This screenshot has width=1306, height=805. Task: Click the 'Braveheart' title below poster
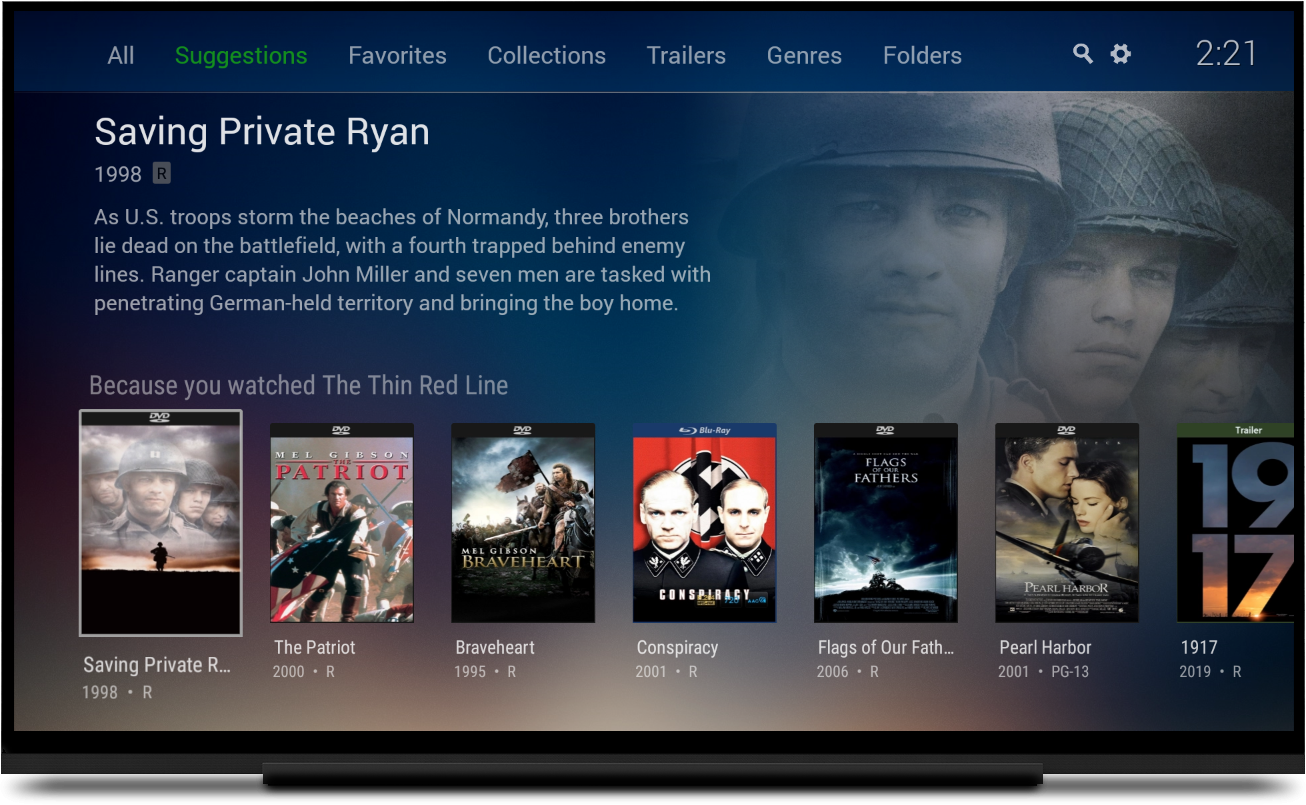495,647
